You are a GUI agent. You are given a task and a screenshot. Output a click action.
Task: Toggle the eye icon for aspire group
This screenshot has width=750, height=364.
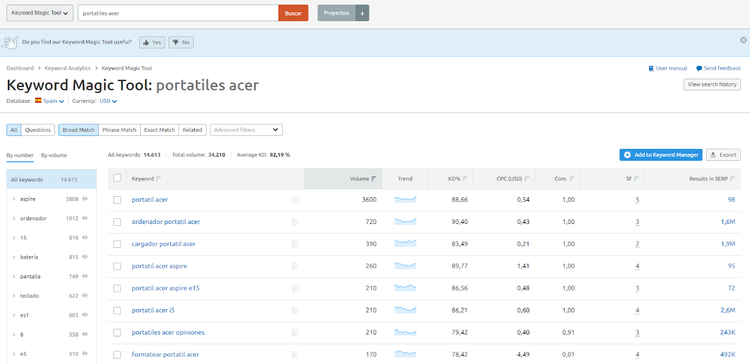pyautogui.click(x=85, y=199)
